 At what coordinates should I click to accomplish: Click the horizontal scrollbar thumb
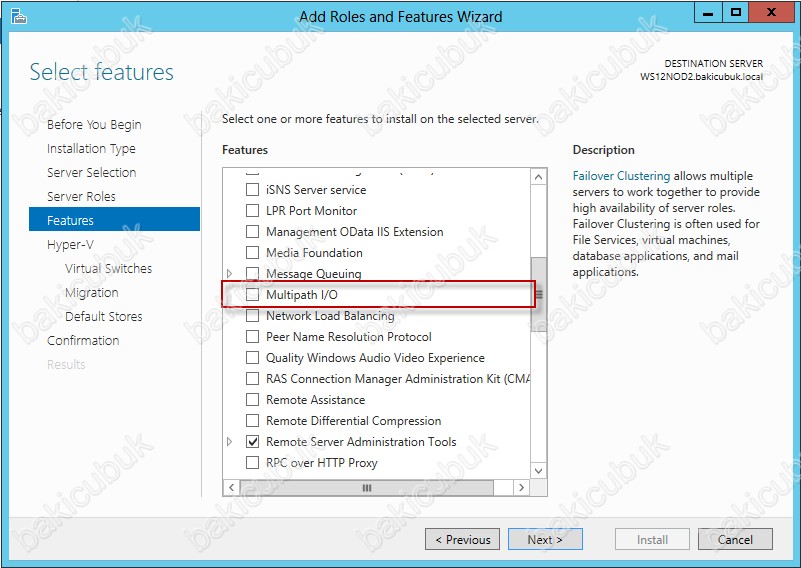tap(367, 487)
